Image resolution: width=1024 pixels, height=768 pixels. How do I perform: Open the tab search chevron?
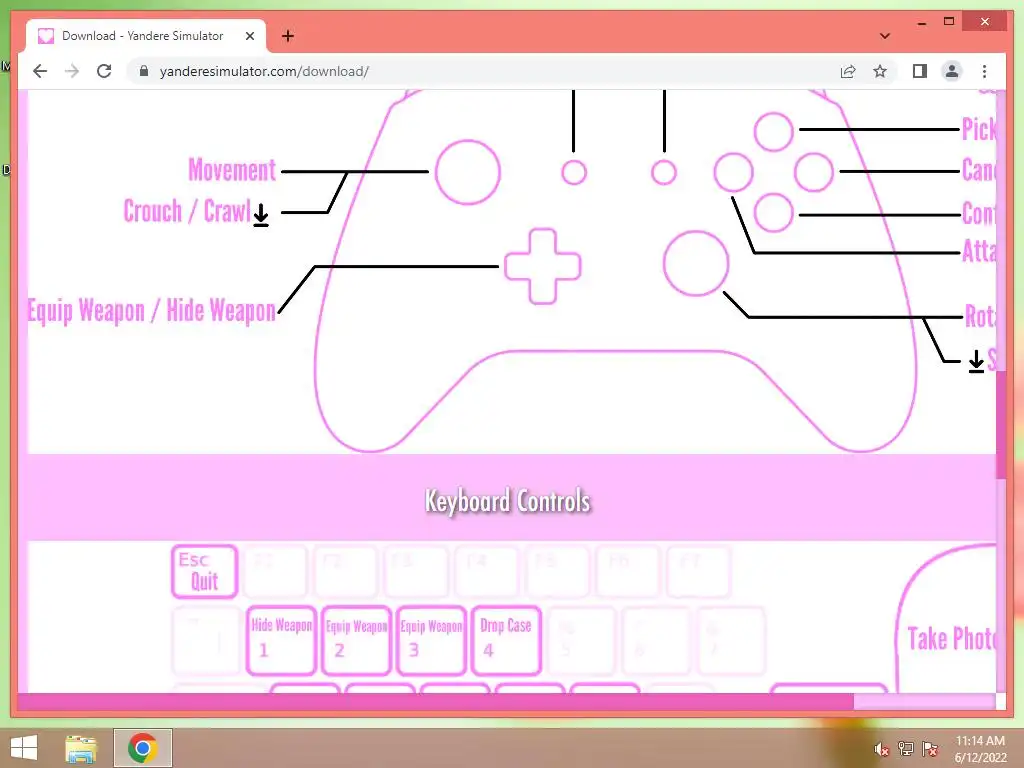(885, 36)
